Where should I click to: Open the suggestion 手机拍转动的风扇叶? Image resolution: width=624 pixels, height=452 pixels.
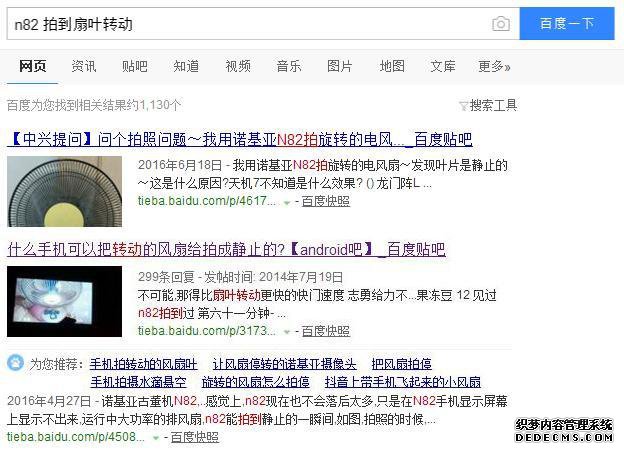click(x=143, y=364)
